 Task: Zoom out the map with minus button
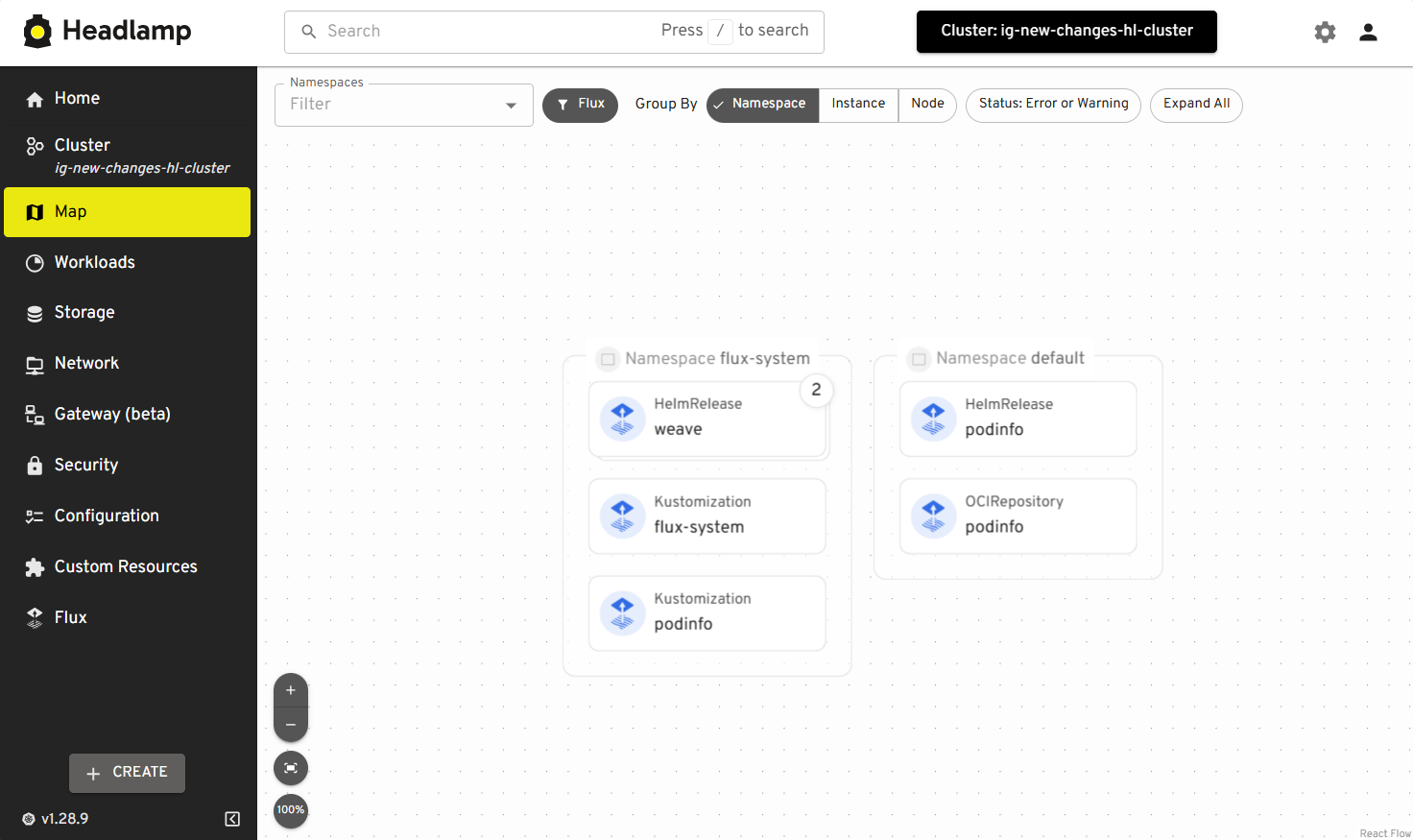291,725
